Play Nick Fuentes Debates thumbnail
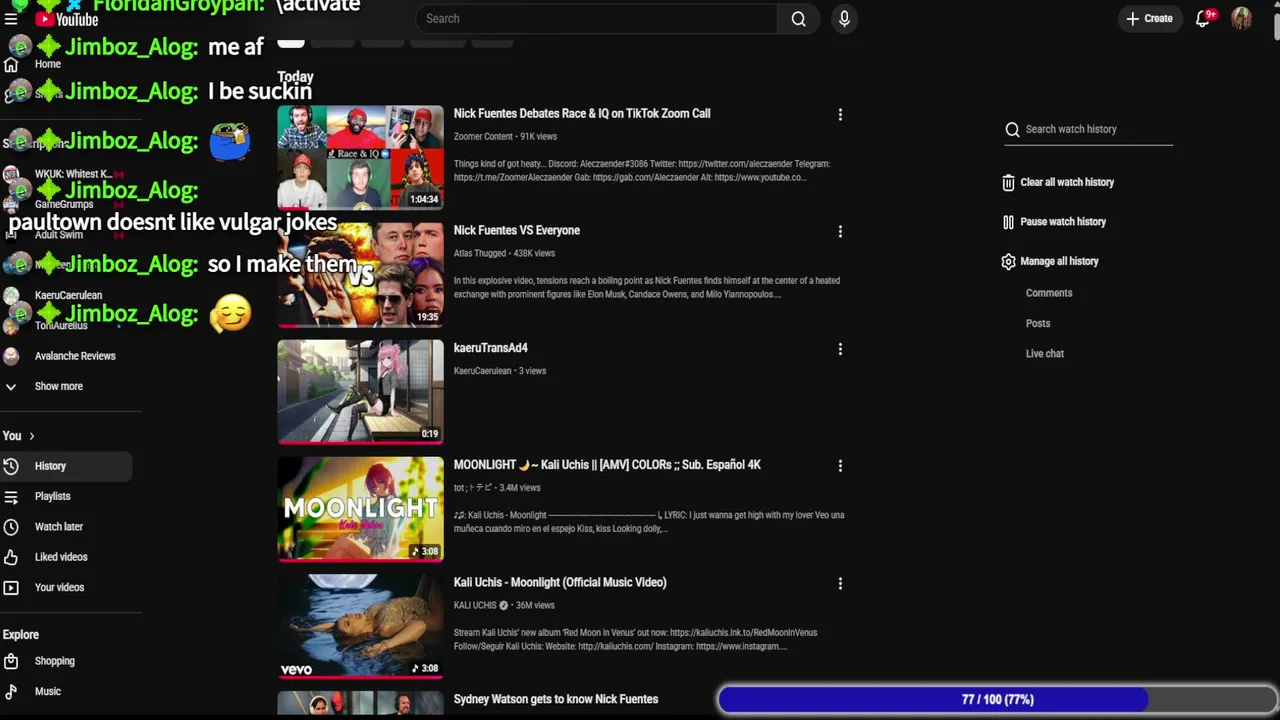This screenshot has width=1280, height=720. click(360, 157)
